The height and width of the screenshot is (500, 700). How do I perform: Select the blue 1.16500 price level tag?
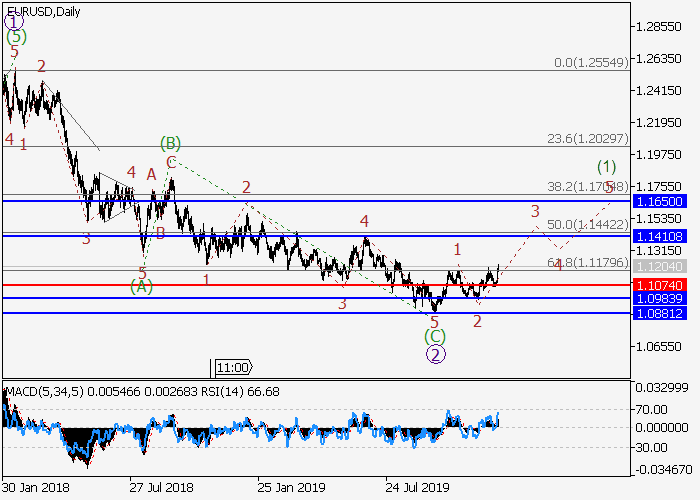click(x=659, y=201)
